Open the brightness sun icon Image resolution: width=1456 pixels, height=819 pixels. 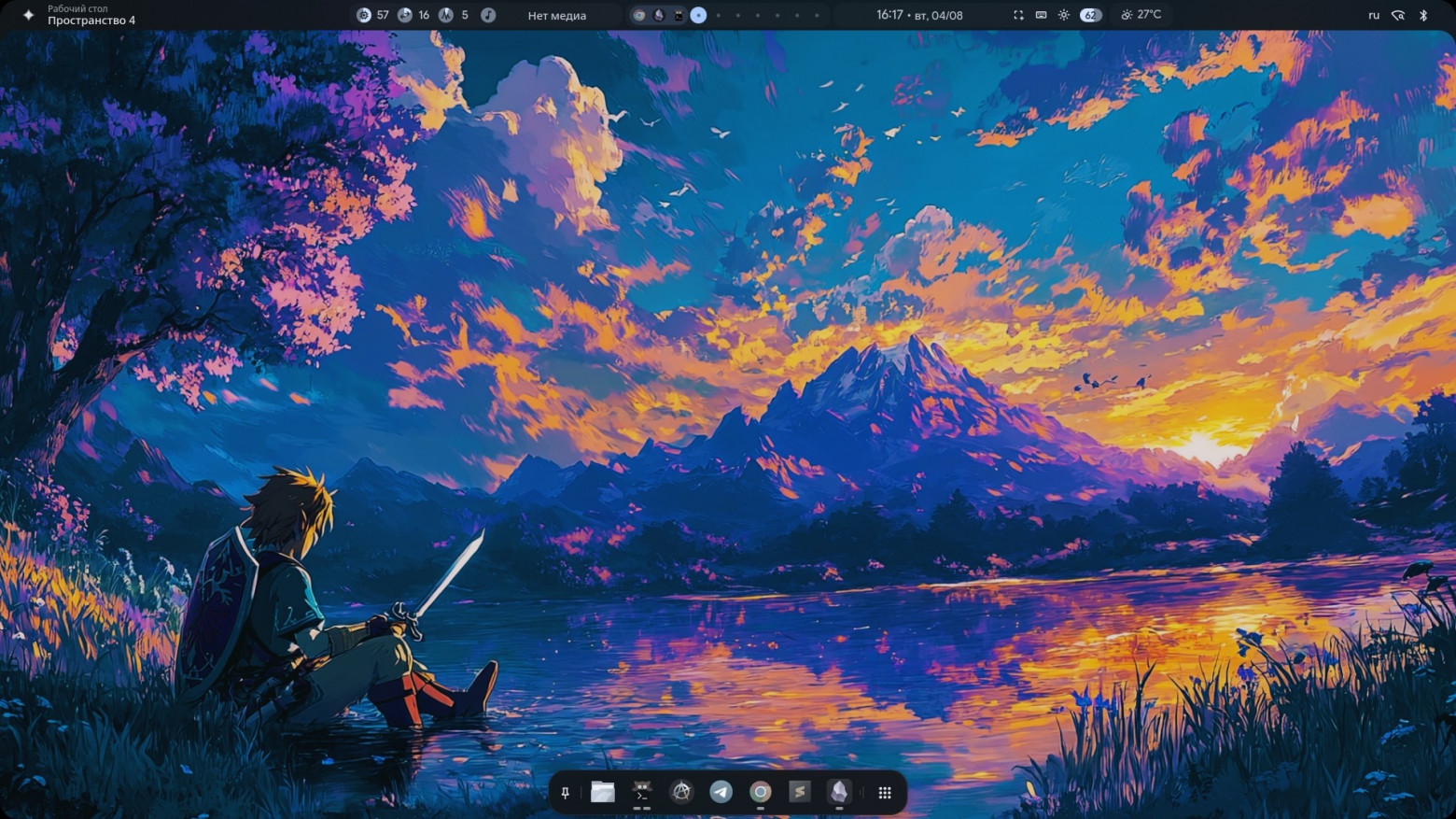[1064, 15]
